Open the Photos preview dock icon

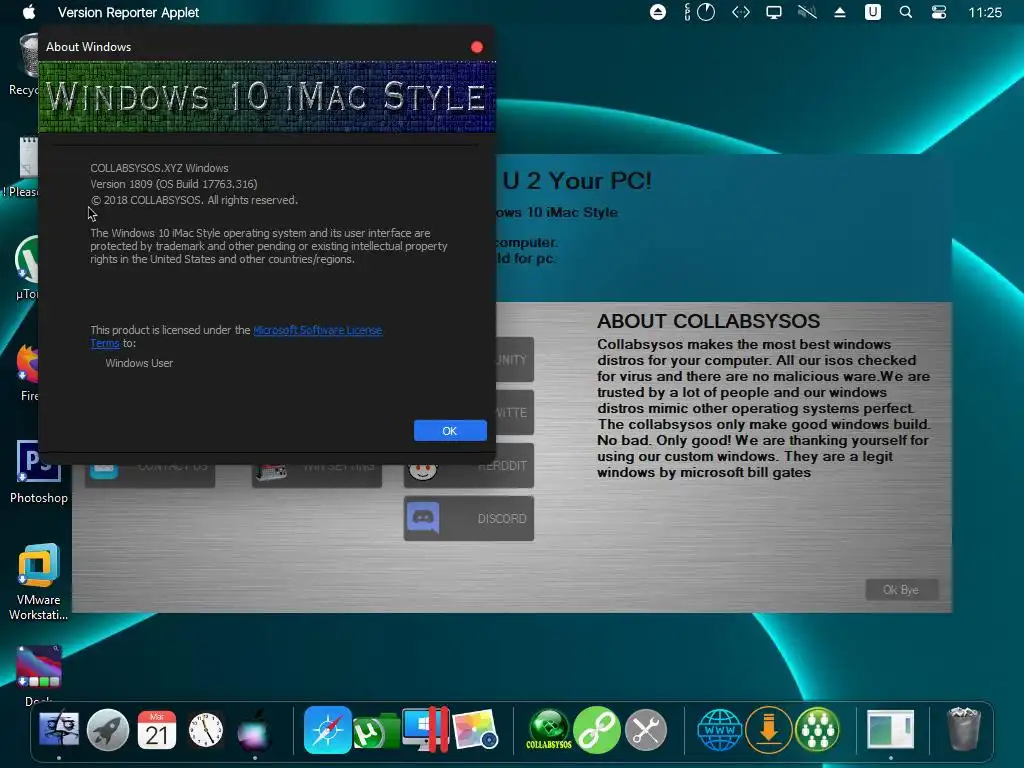point(475,730)
